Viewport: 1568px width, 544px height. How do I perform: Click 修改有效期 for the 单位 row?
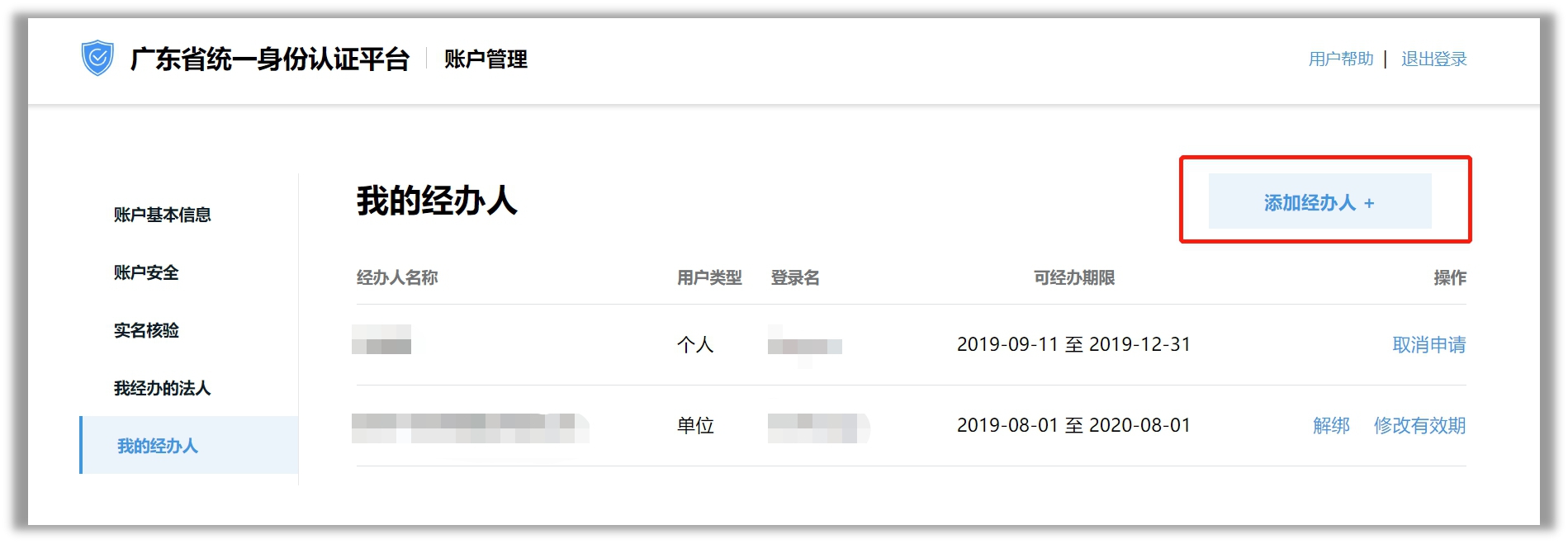click(x=1419, y=426)
